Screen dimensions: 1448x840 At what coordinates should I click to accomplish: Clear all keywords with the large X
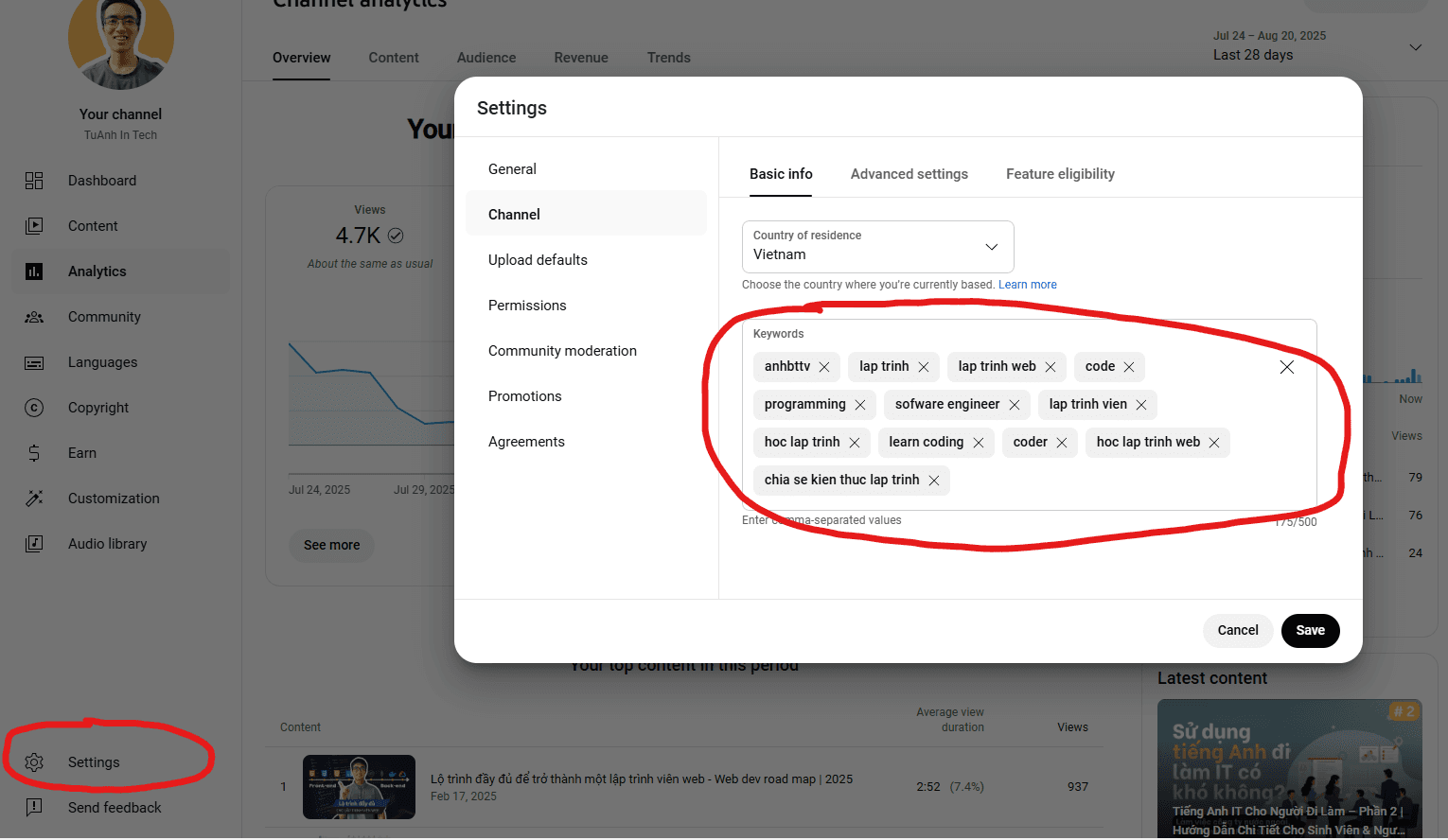(1287, 367)
